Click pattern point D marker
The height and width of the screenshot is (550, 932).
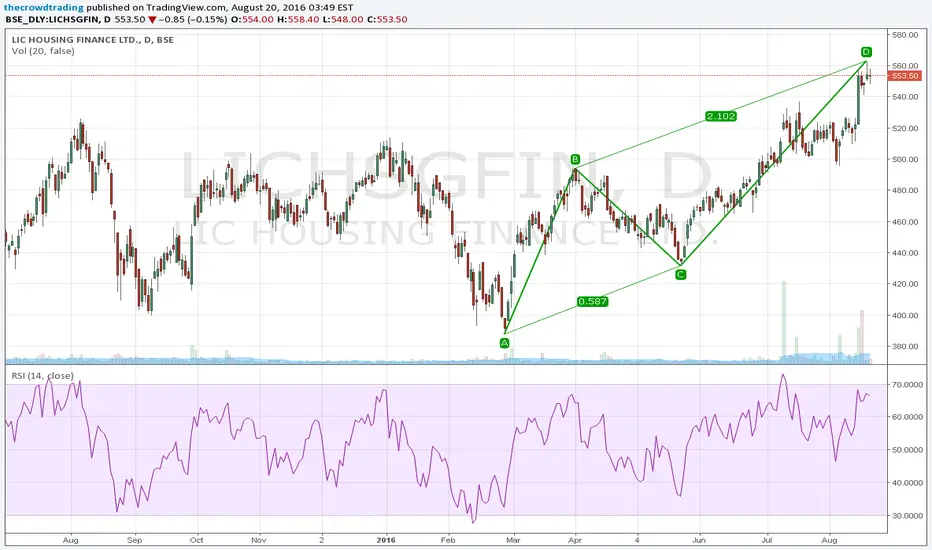(x=866, y=52)
